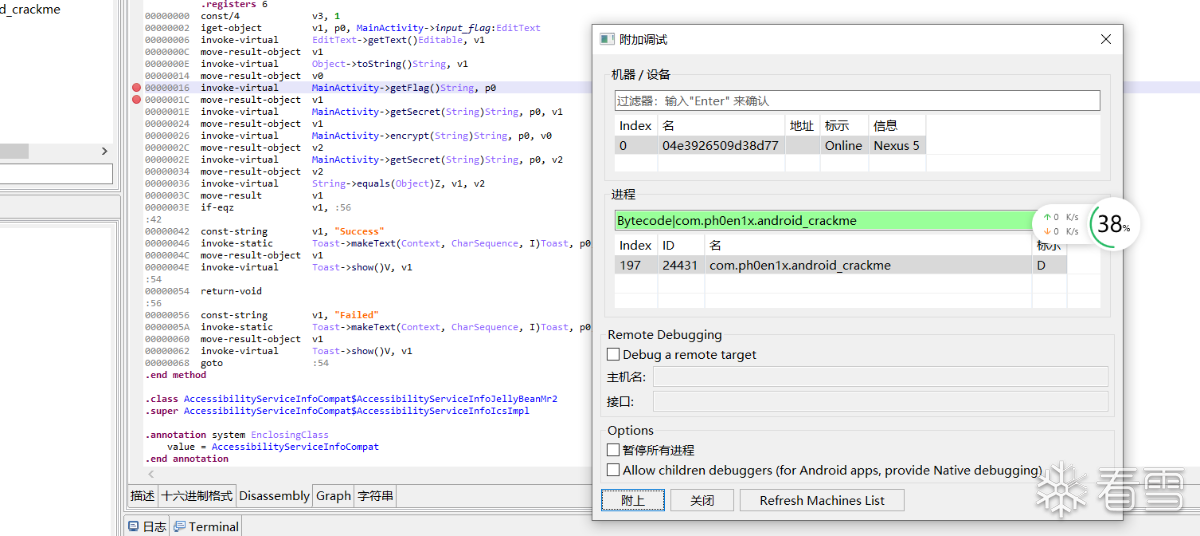Switch to the 十六进制格式 tab
1200x536 pixels.
[197, 496]
